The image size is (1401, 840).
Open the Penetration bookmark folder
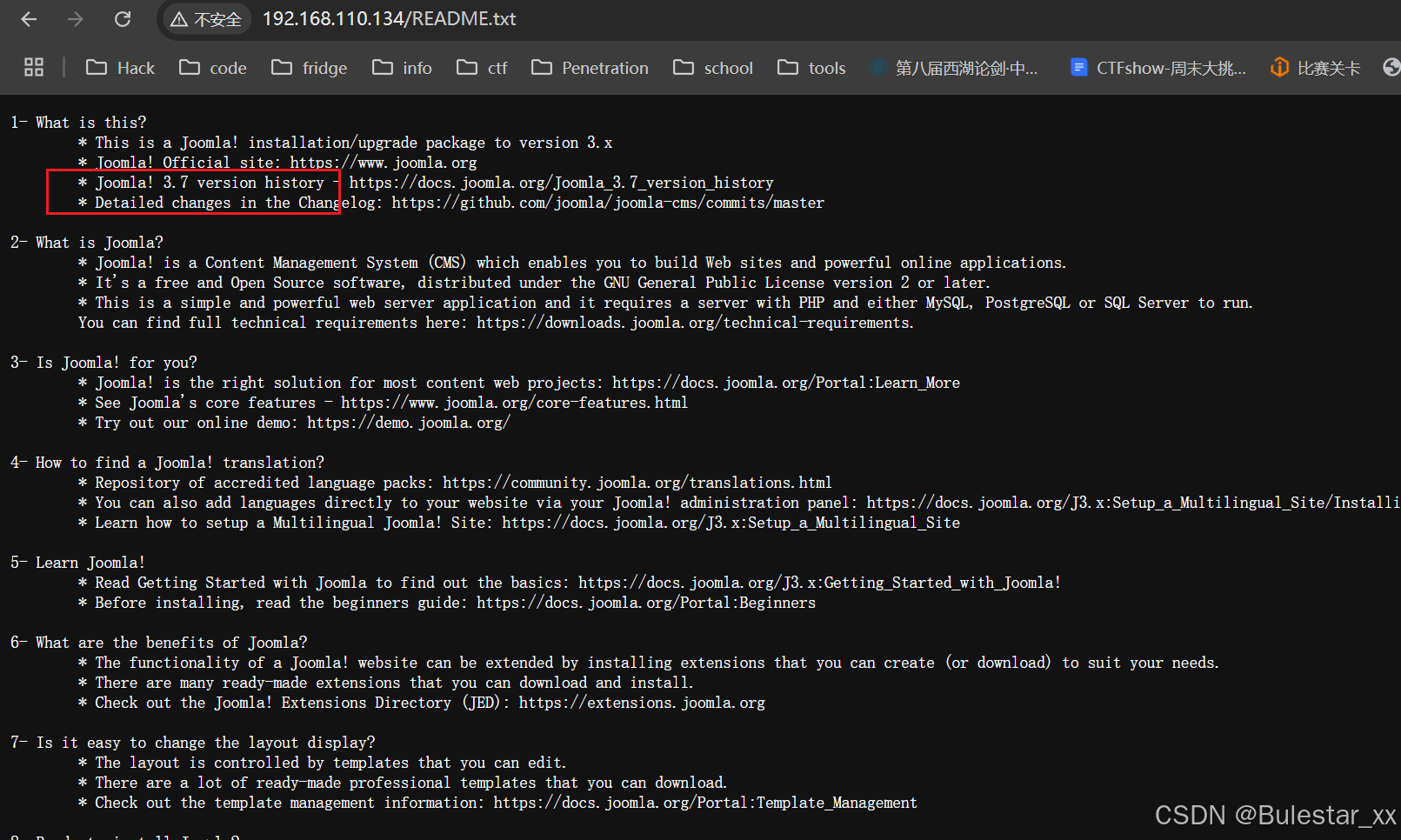pyautogui.click(x=590, y=68)
